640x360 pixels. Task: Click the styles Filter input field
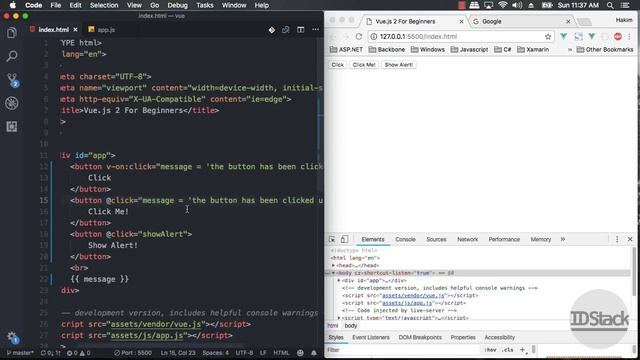402,350
